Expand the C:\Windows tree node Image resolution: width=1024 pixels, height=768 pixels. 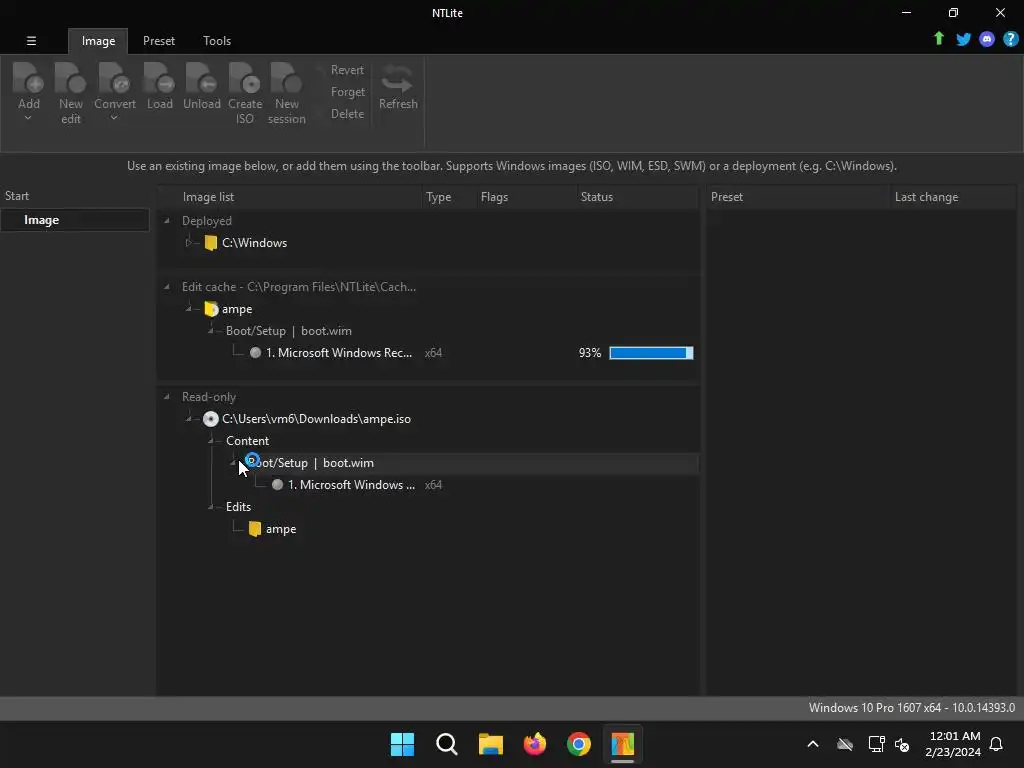pyautogui.click(x=189, y=243)
